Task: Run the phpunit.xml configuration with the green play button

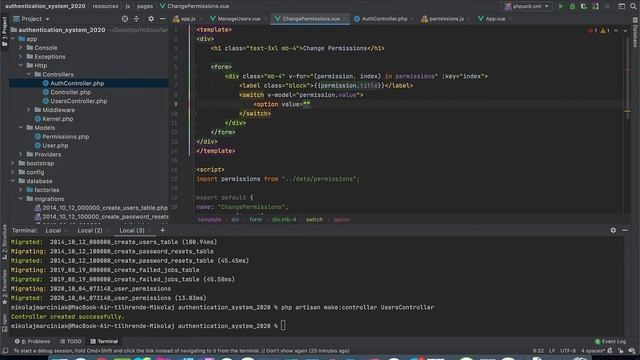Action: pyautogui.click(x=561, y=6)
